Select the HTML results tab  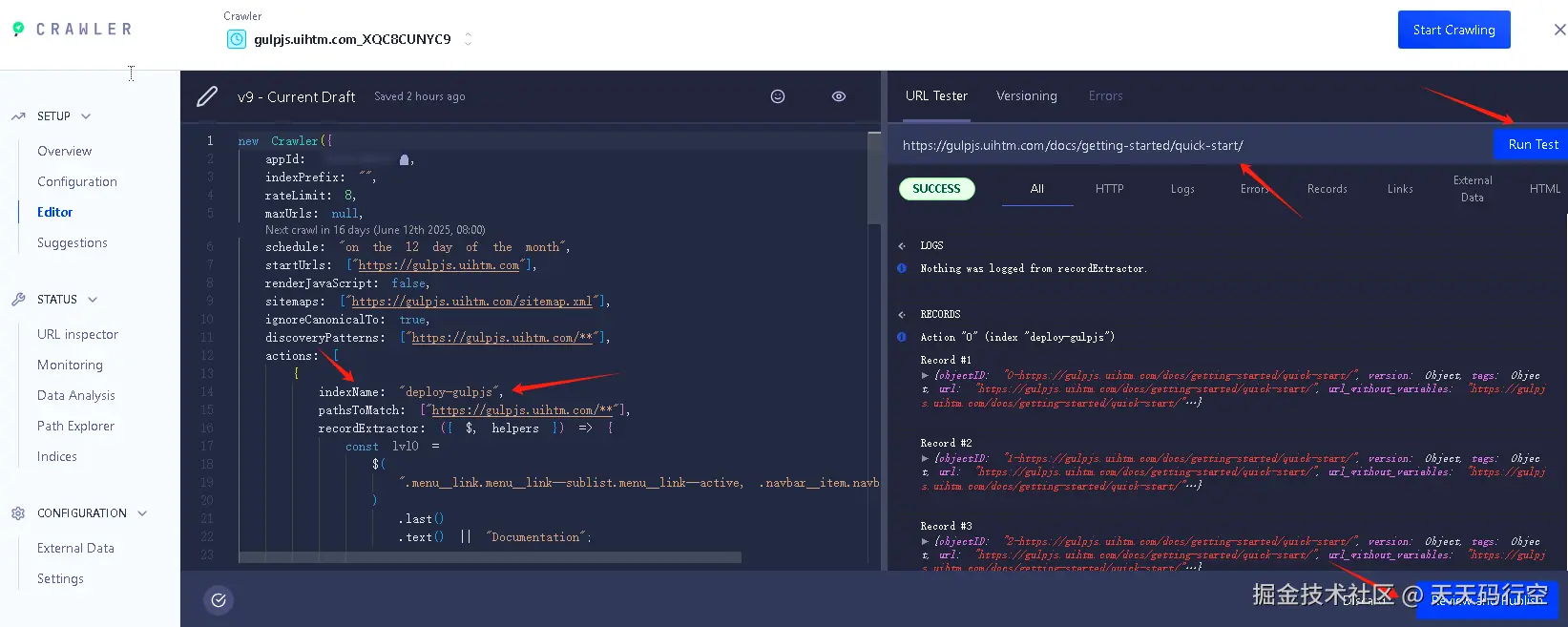pos(1545,189)
